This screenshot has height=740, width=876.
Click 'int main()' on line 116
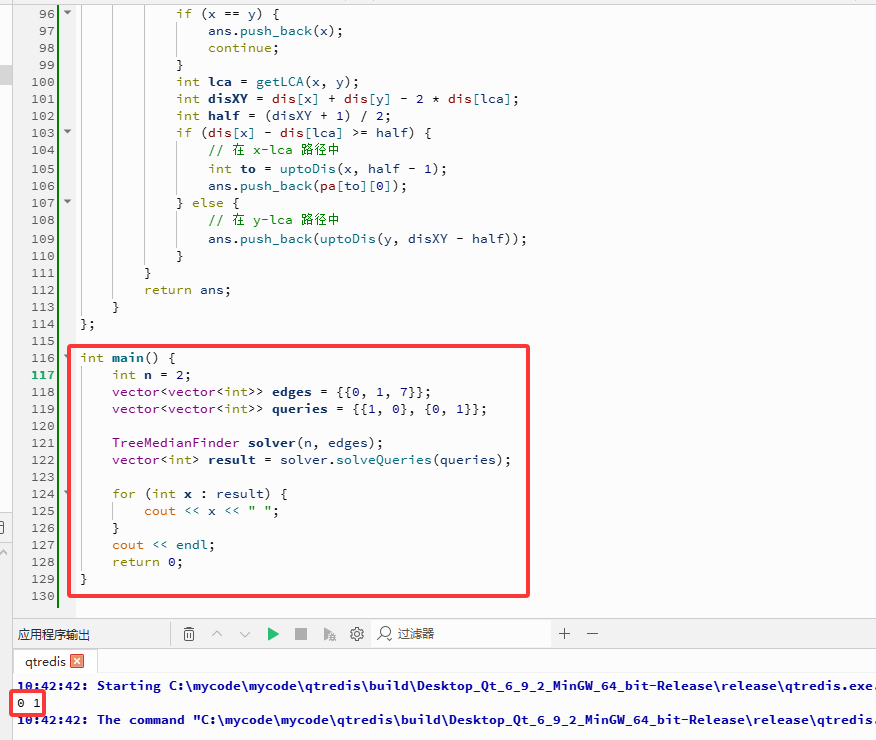(119, 358)
